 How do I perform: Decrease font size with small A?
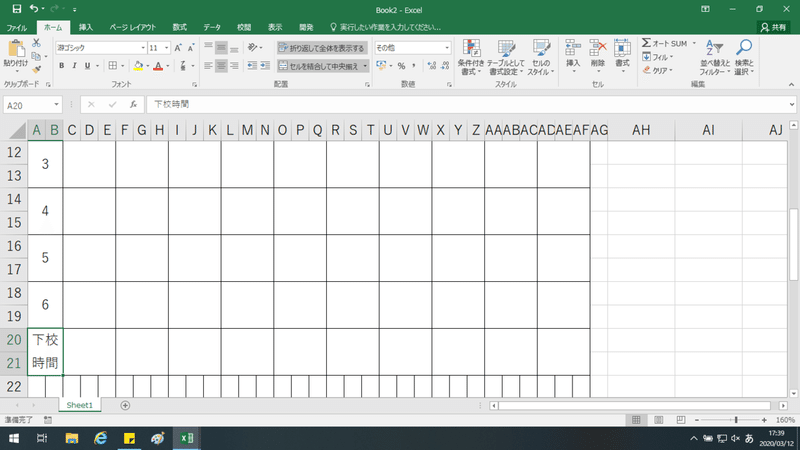tap(191, 48)
